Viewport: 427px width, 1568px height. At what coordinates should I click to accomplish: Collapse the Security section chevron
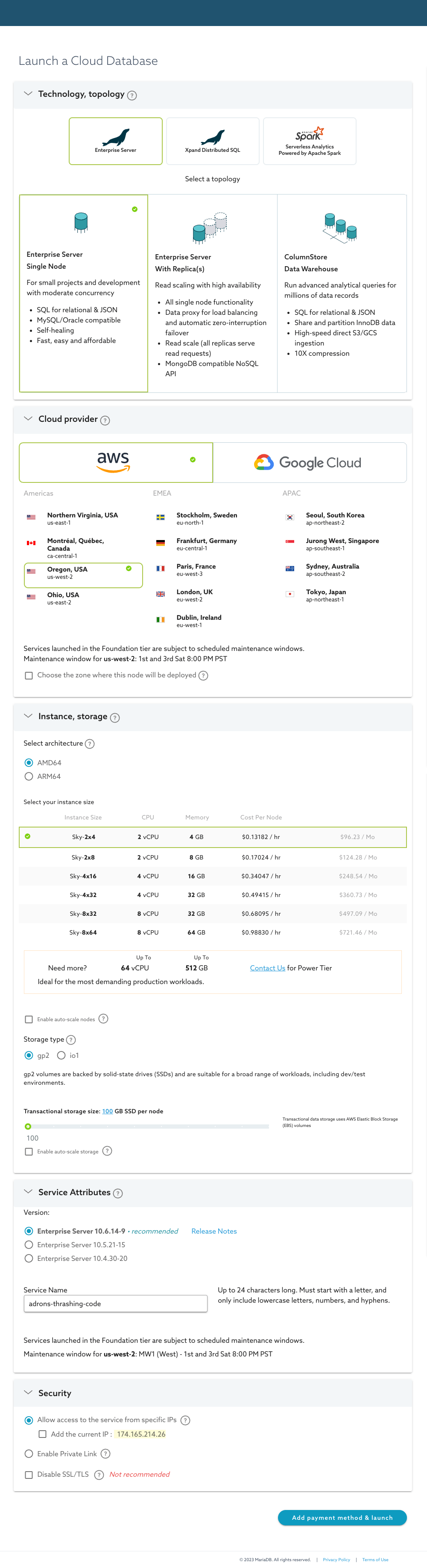pos(28,1392)
